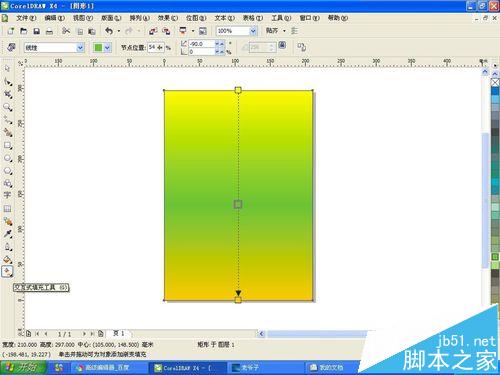
Task: Click the horizontal scrollbar left arrow
Action: [x=261, y=334]
